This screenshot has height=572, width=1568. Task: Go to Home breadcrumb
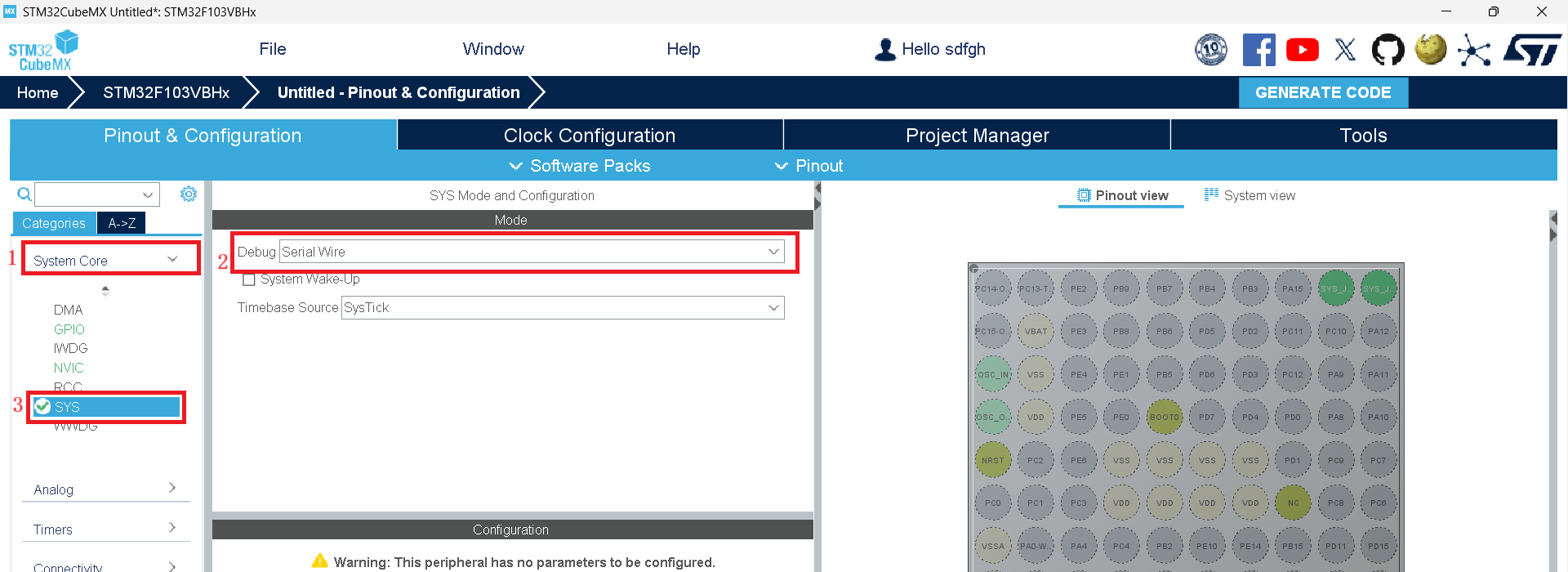tap(38, 92)
